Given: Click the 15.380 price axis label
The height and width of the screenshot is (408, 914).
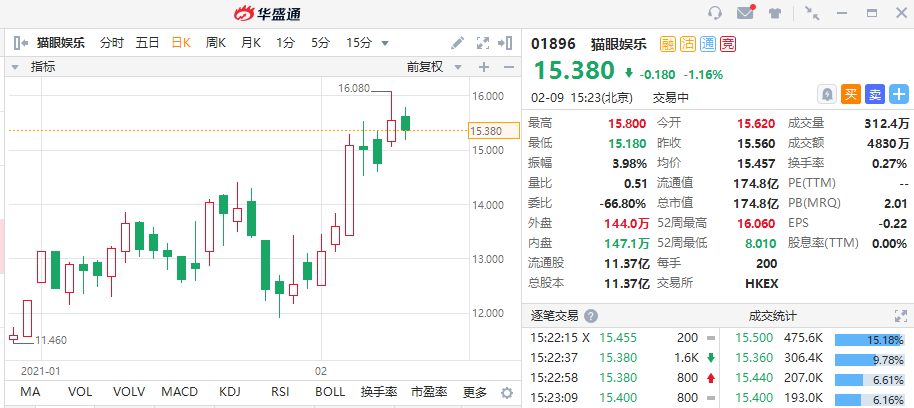Looking at the screenshot, I should click(494, 131).
